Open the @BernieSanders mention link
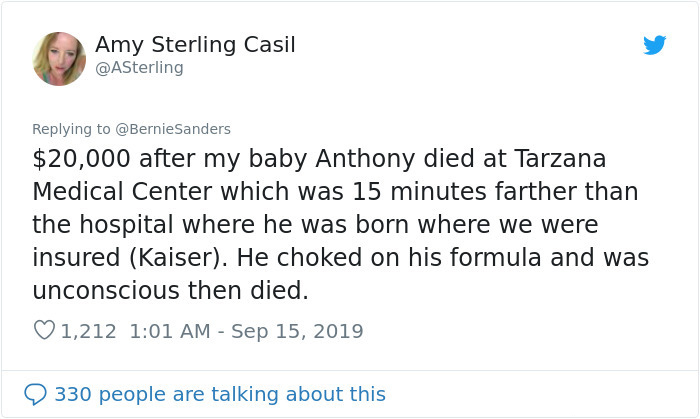 click(x=173, y=128)
